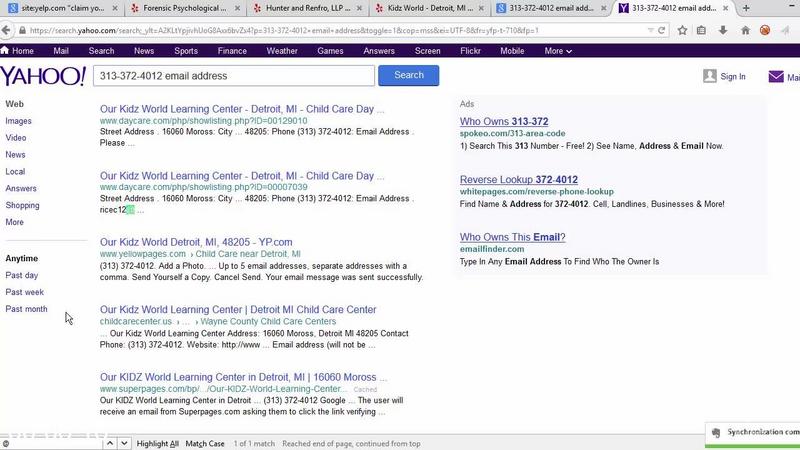Image resolution: width=800 pixels, height=450 pixels.
Task: Open Cached link for superpages result
Action: click(x=365, y=389)
